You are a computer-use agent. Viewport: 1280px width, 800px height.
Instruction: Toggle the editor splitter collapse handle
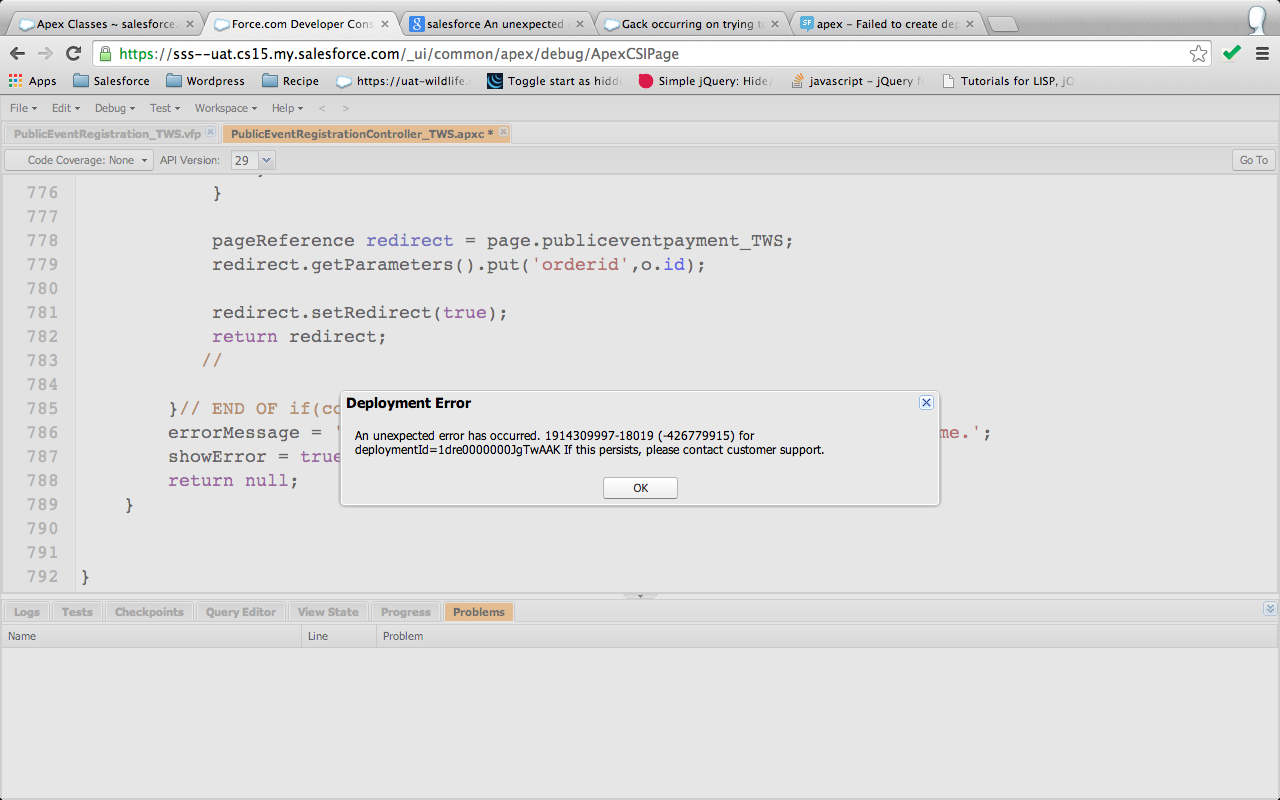640,596
